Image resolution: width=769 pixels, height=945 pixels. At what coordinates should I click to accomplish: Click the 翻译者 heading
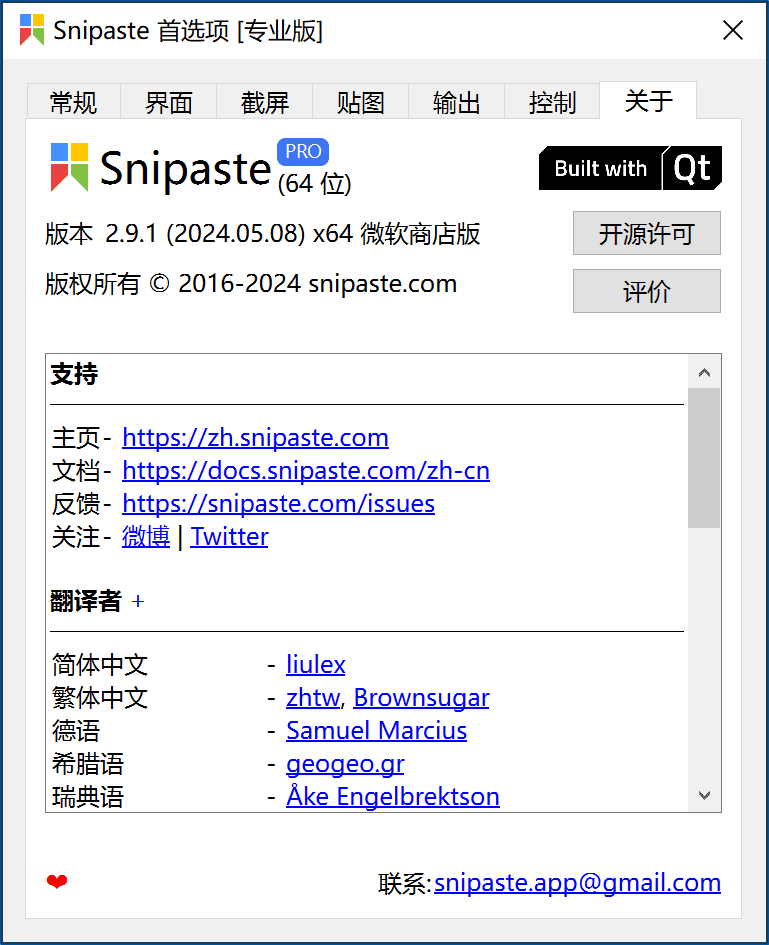pos(86,601)
